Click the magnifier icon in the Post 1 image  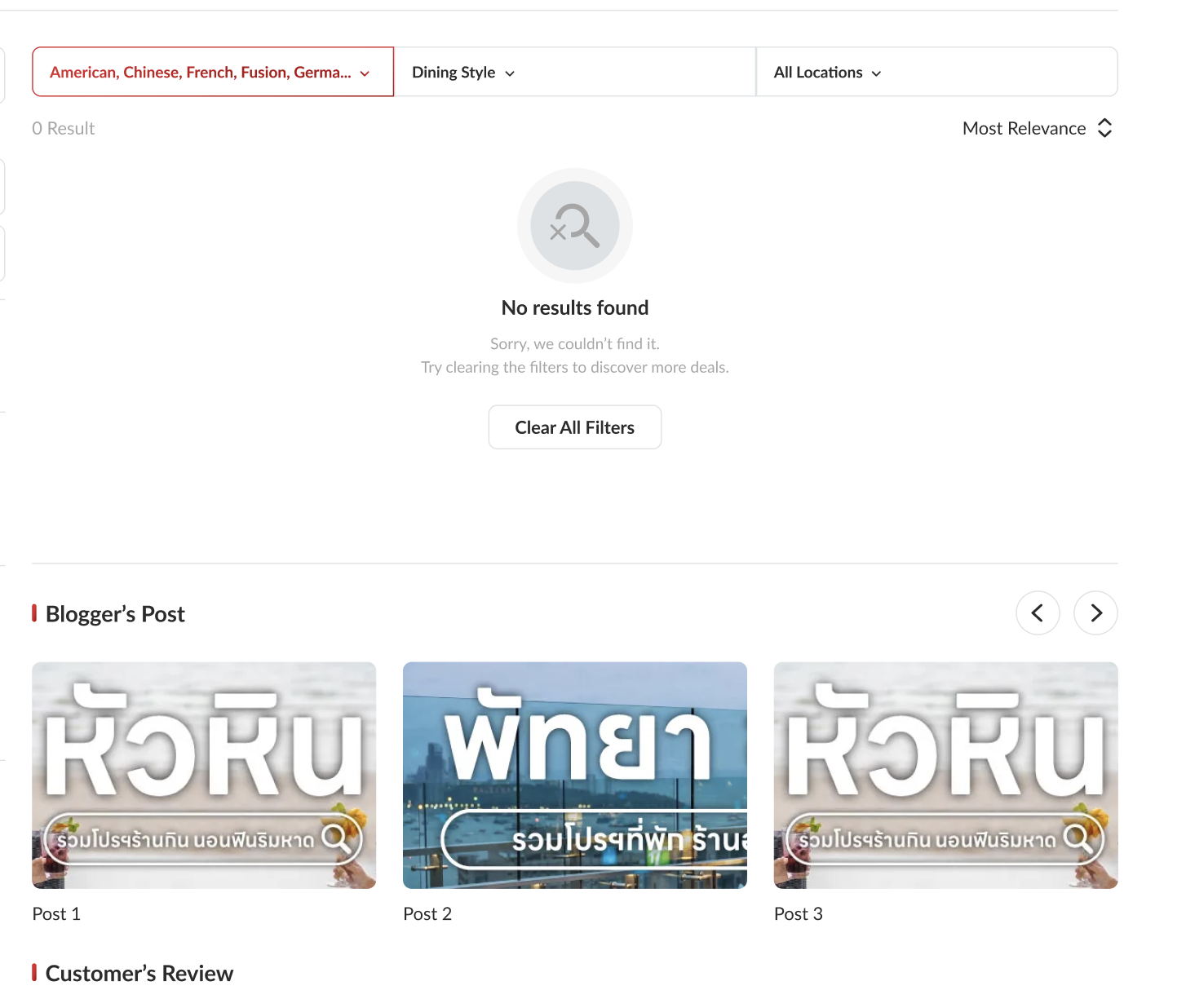(x=336, y=838)
